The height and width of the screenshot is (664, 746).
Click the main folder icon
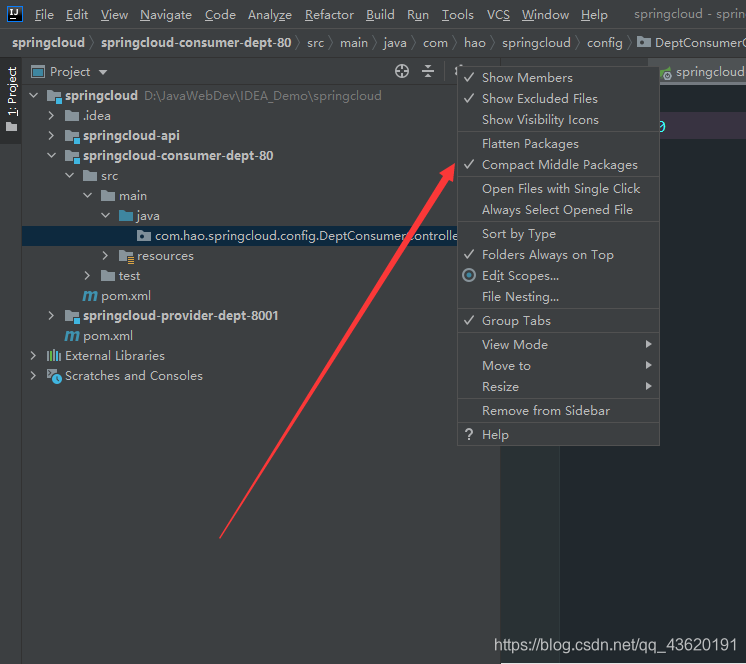(108, 196)
